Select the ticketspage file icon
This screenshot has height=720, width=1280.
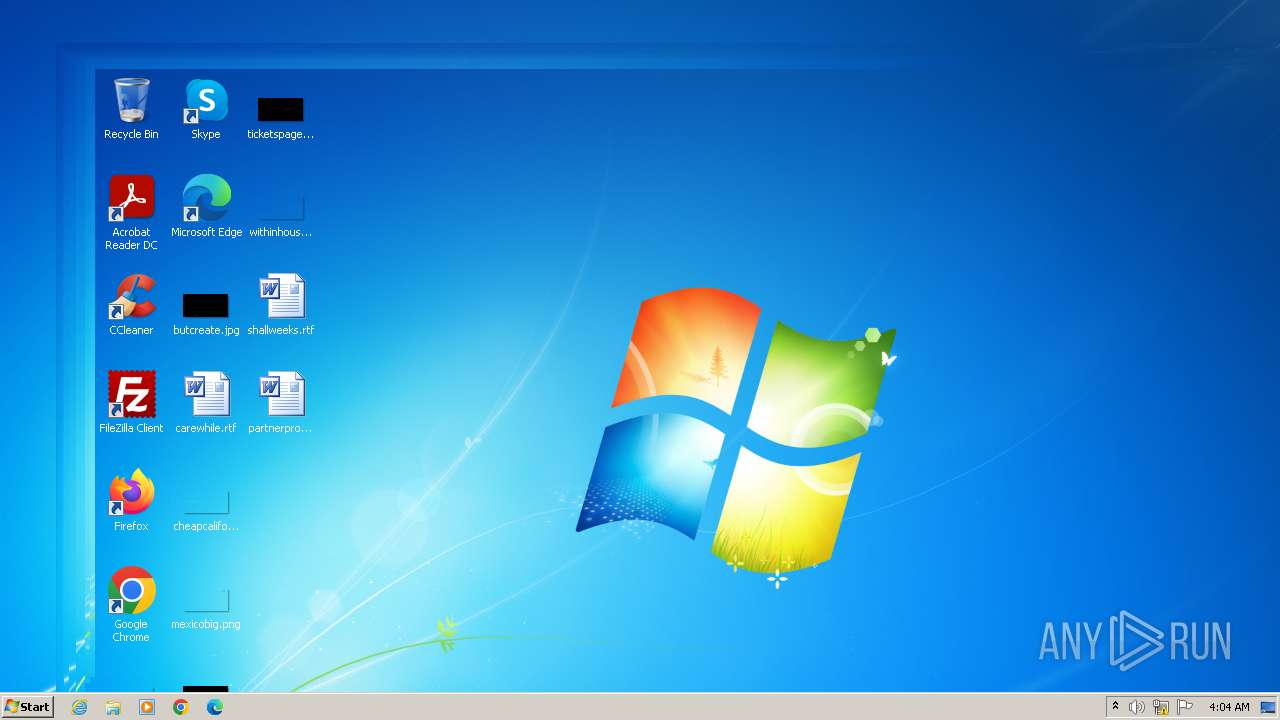280,117
